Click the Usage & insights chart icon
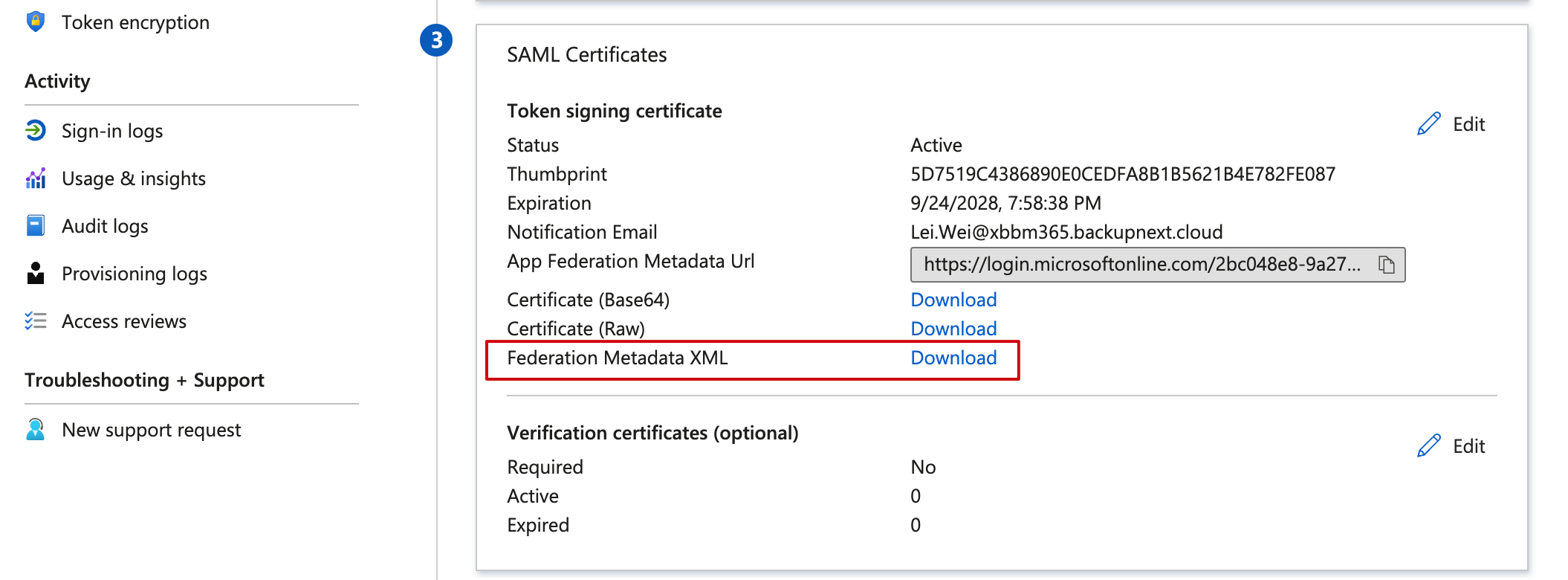The height and width of the screenshot is (580, 1568). 35,178
